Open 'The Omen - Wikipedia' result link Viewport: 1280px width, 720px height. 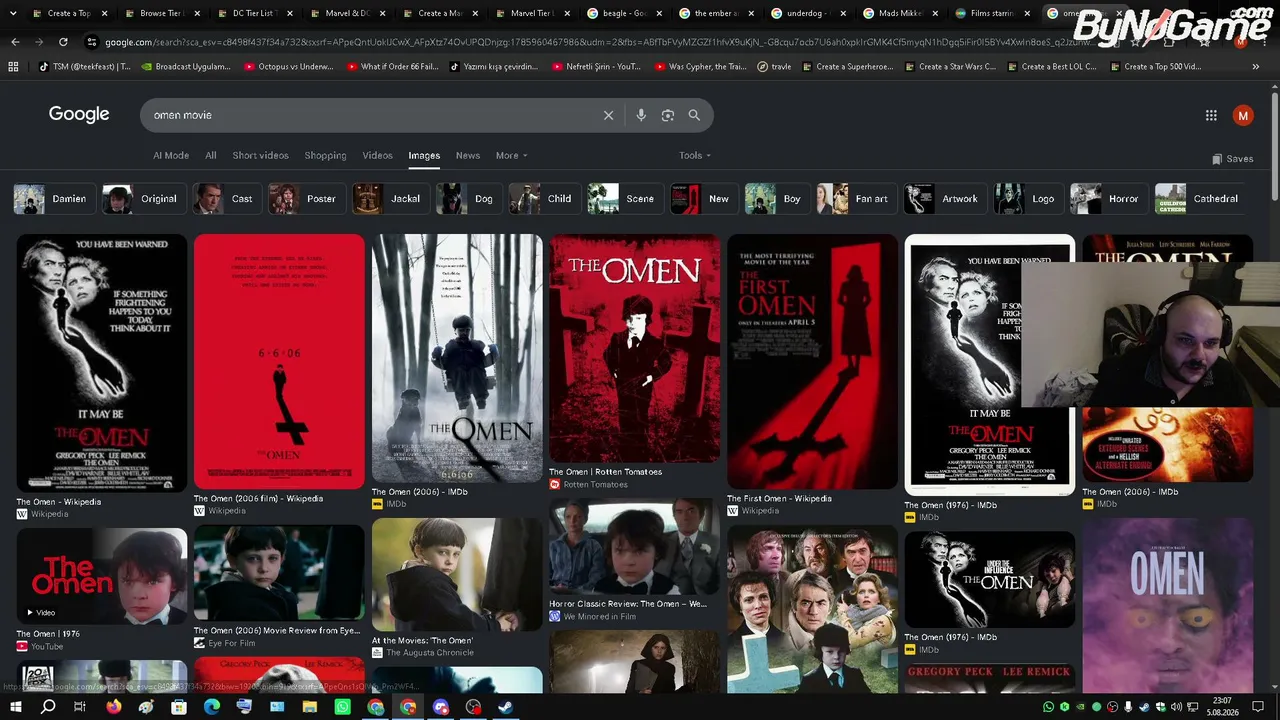(59, 502)
